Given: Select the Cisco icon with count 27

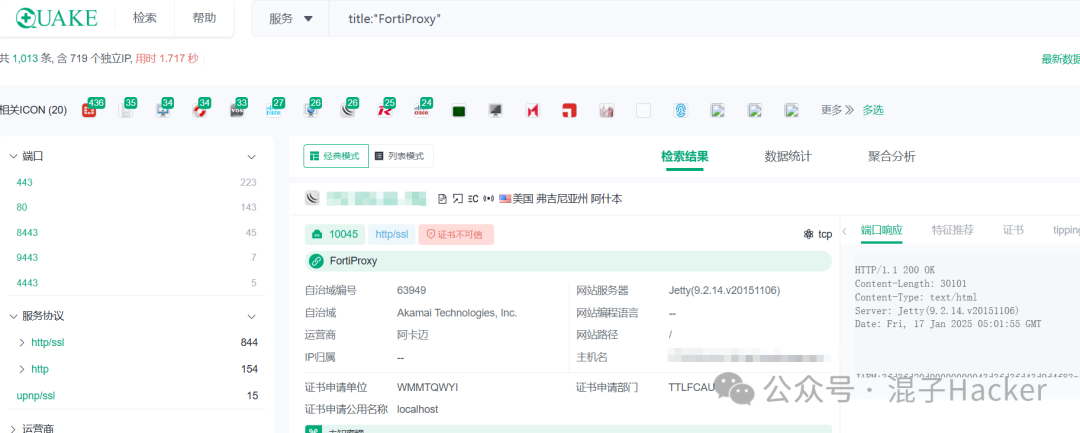Looking at the screenshot, I should 273,110.
